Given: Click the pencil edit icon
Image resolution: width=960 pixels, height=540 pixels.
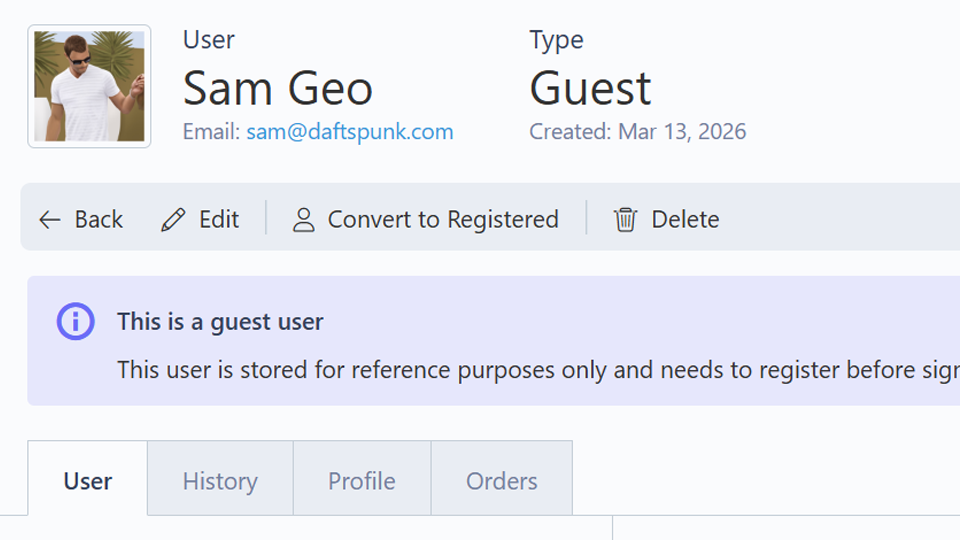Looking at the screenshot, I should [173, 220].
